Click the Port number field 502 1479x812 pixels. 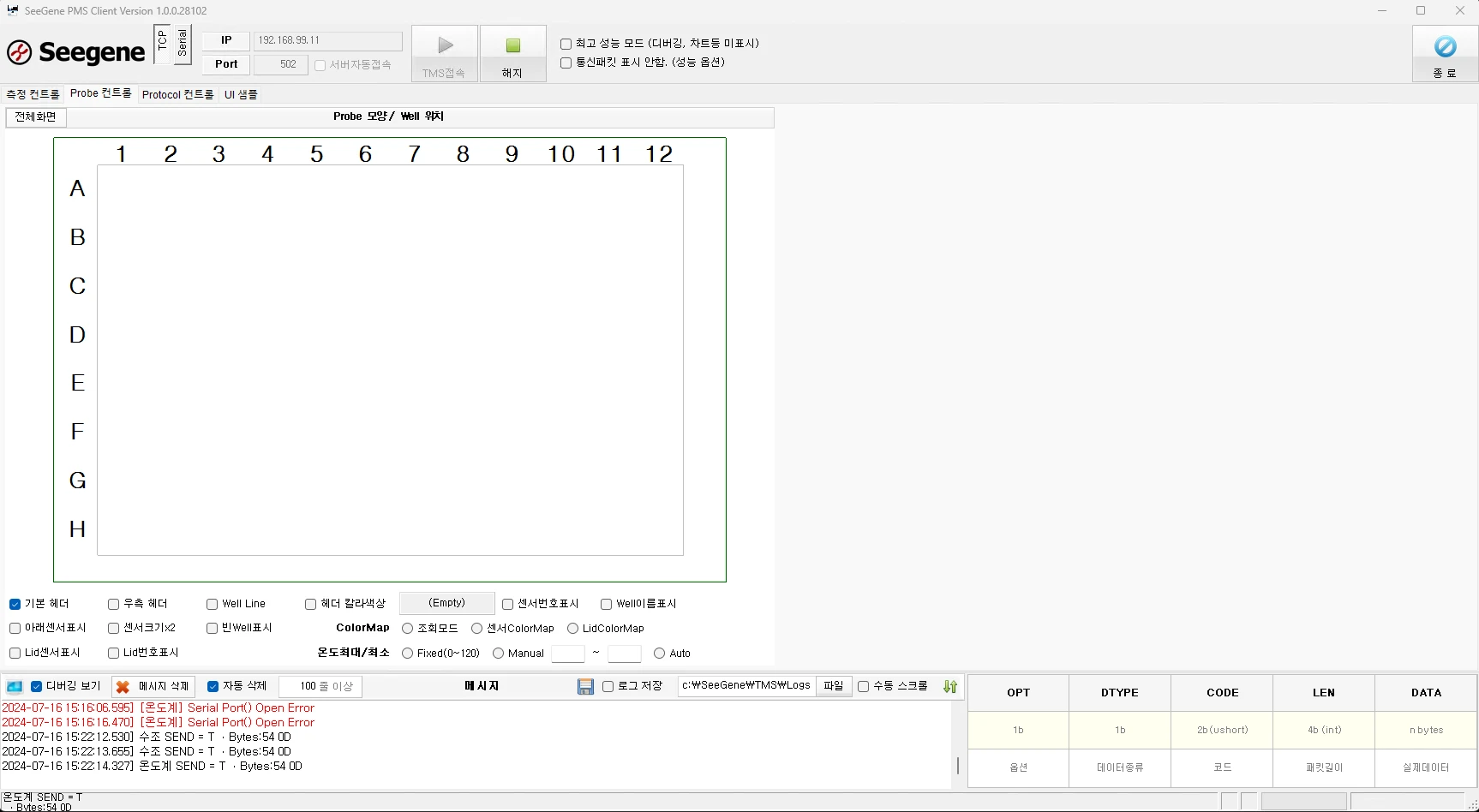pos(281,64)
